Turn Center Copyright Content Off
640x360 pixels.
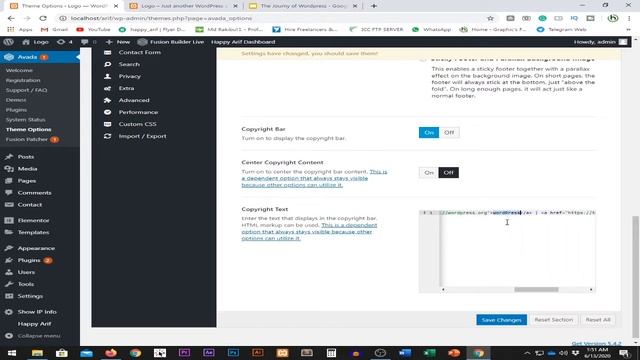[449, 173]
